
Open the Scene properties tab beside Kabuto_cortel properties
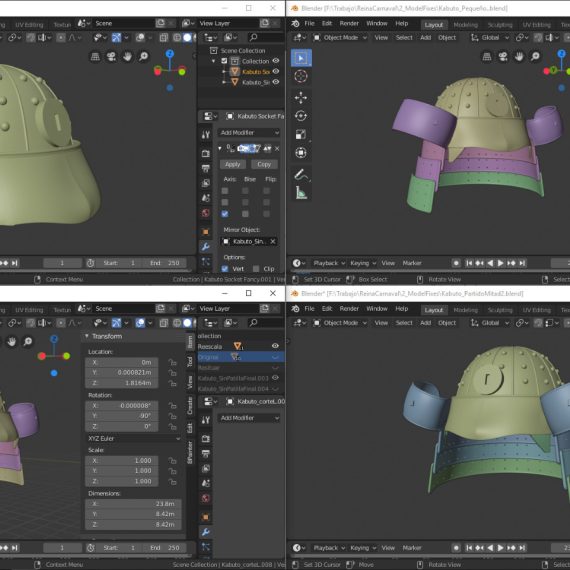click(205, 483)
